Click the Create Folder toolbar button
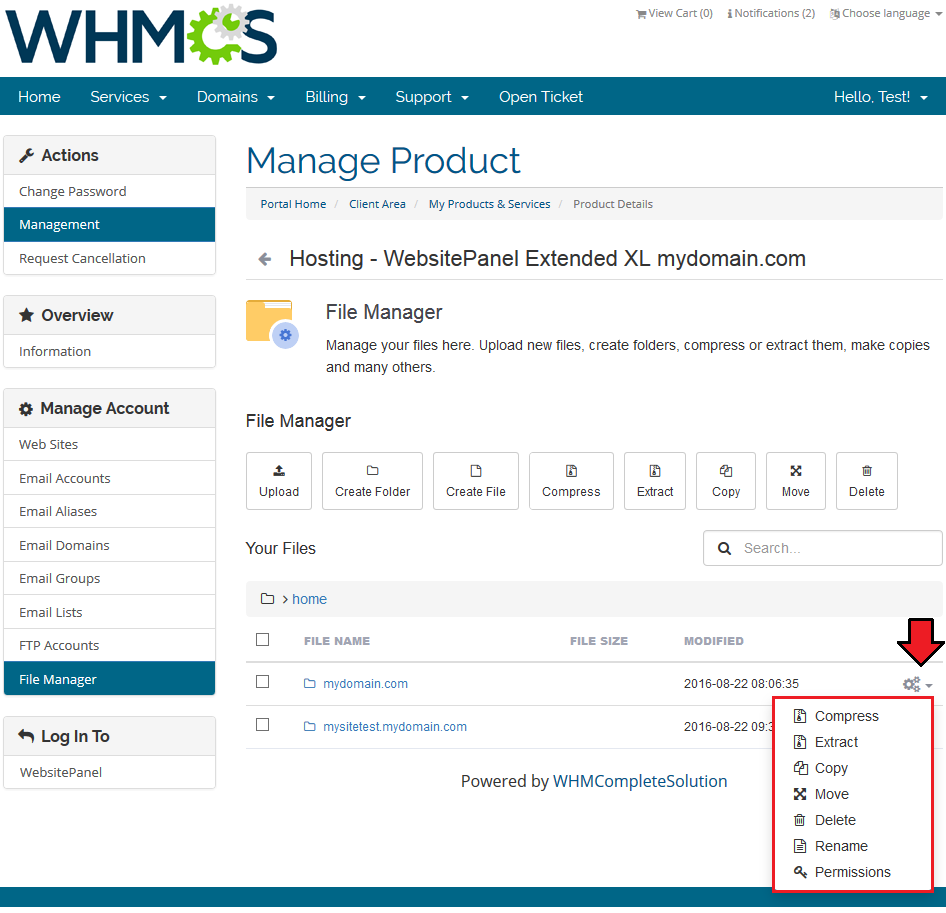 pyautogui.click(x=372, y=481)
